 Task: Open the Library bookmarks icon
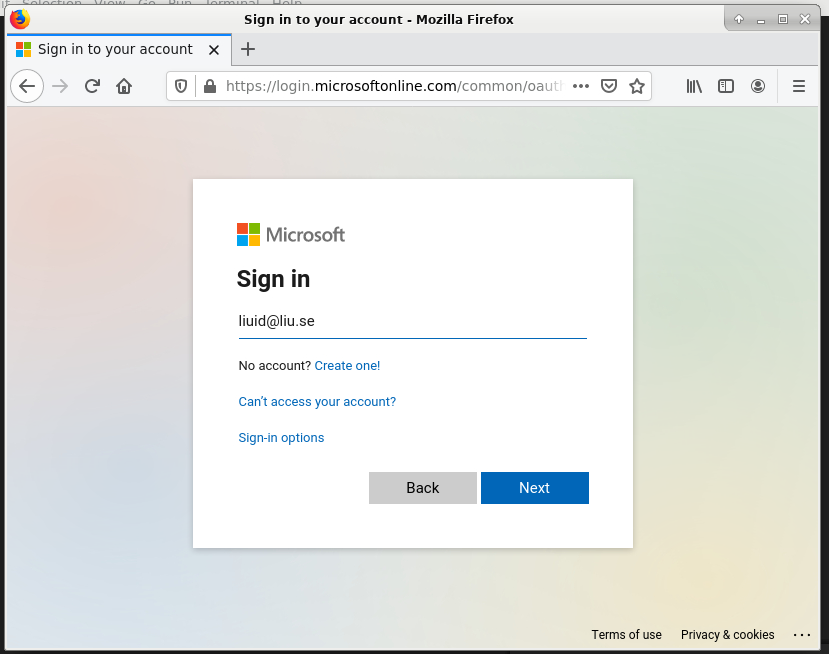coord(694,86)
